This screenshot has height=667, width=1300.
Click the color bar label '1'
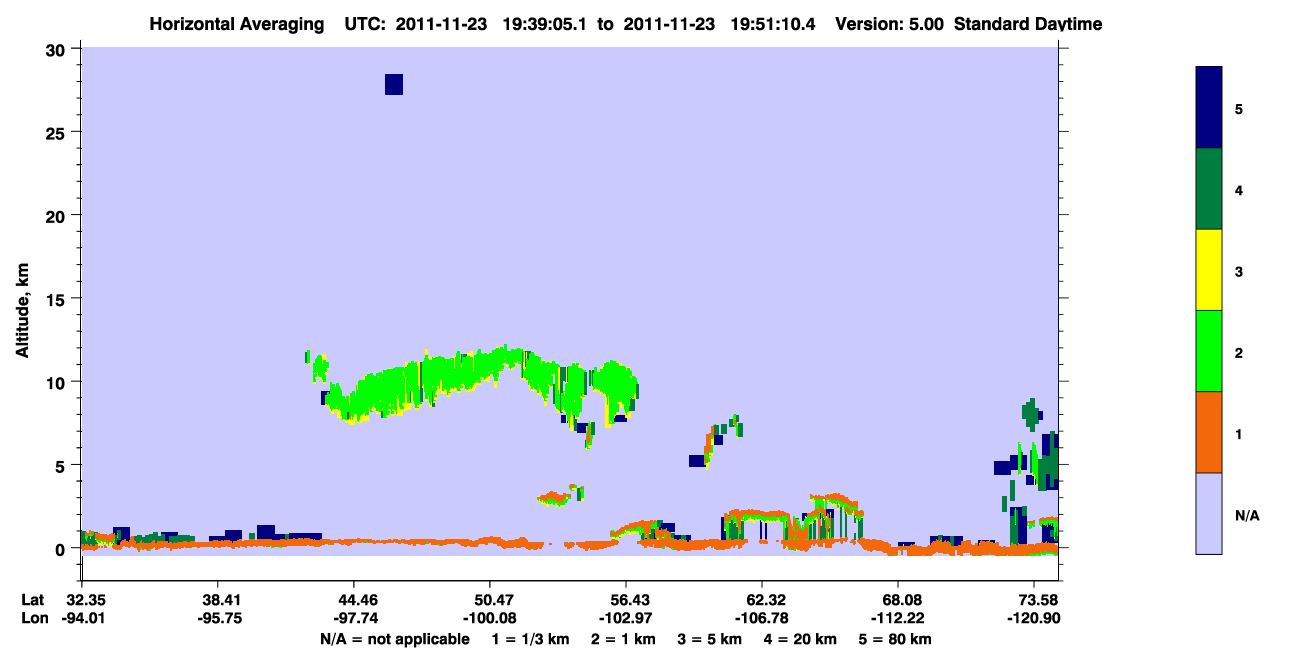pyautogui.click(x=1239, y=434)
